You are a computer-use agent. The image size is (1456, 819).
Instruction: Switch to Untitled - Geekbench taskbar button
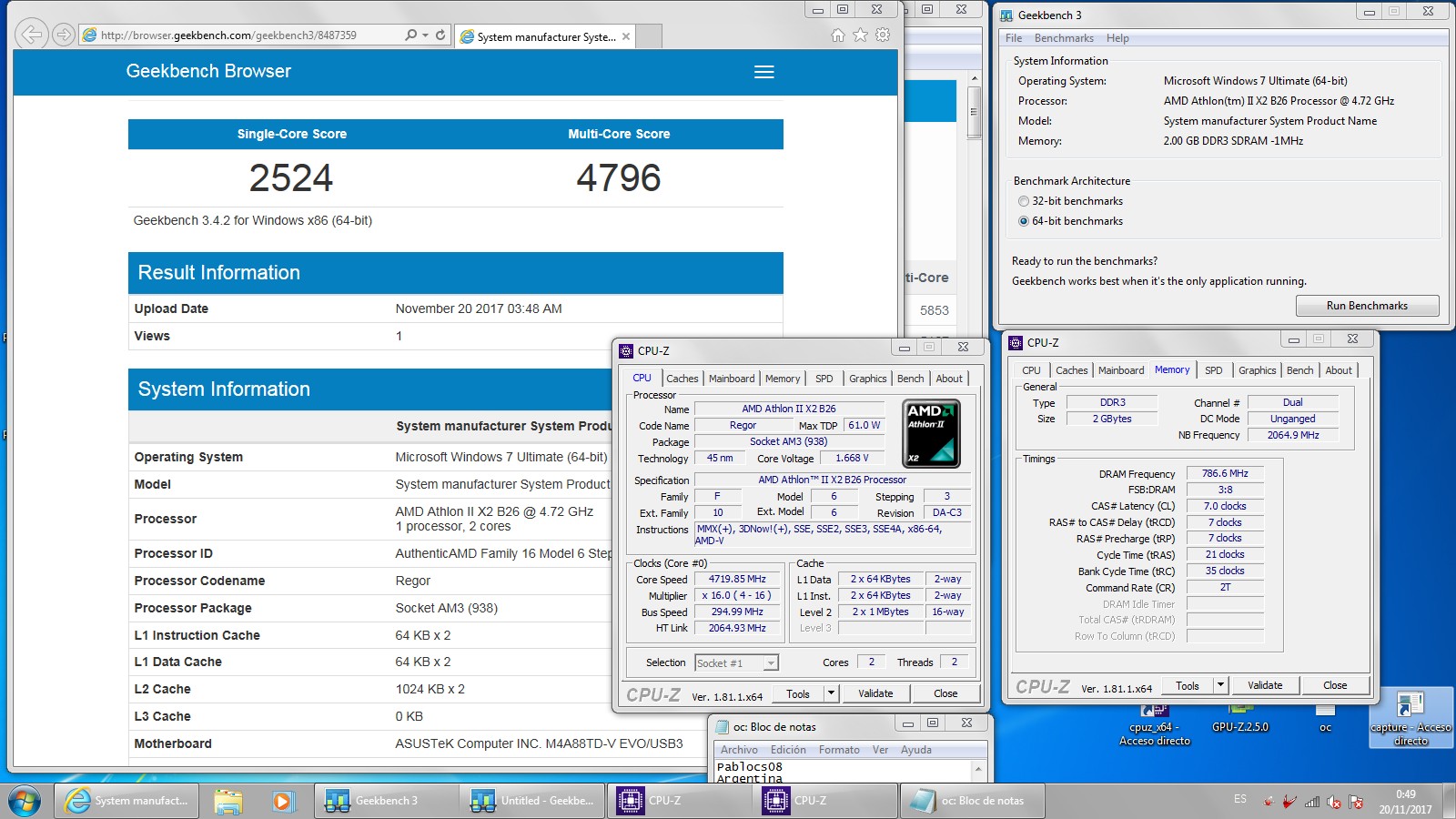point(532,801)
